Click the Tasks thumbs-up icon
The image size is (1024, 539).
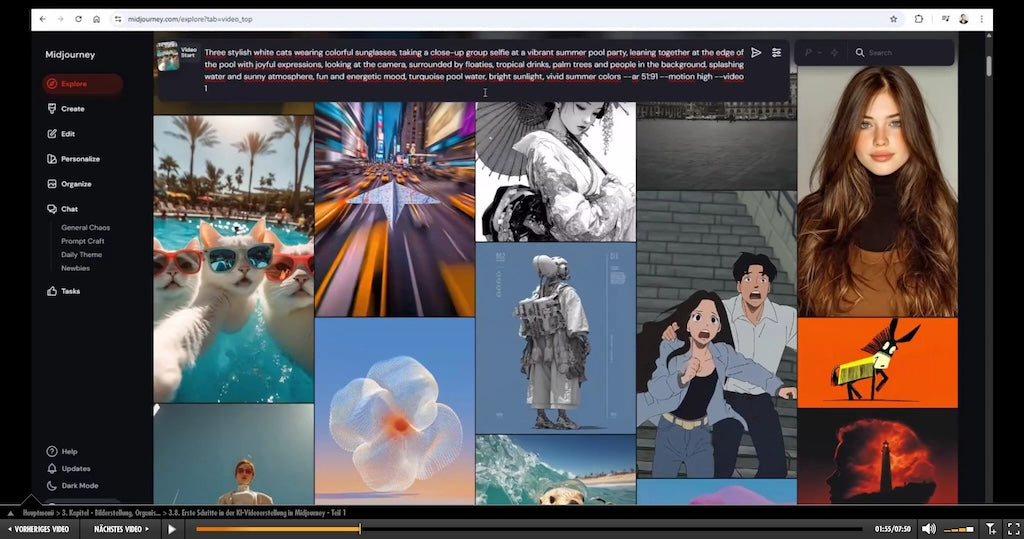click(x=52, y=291)
